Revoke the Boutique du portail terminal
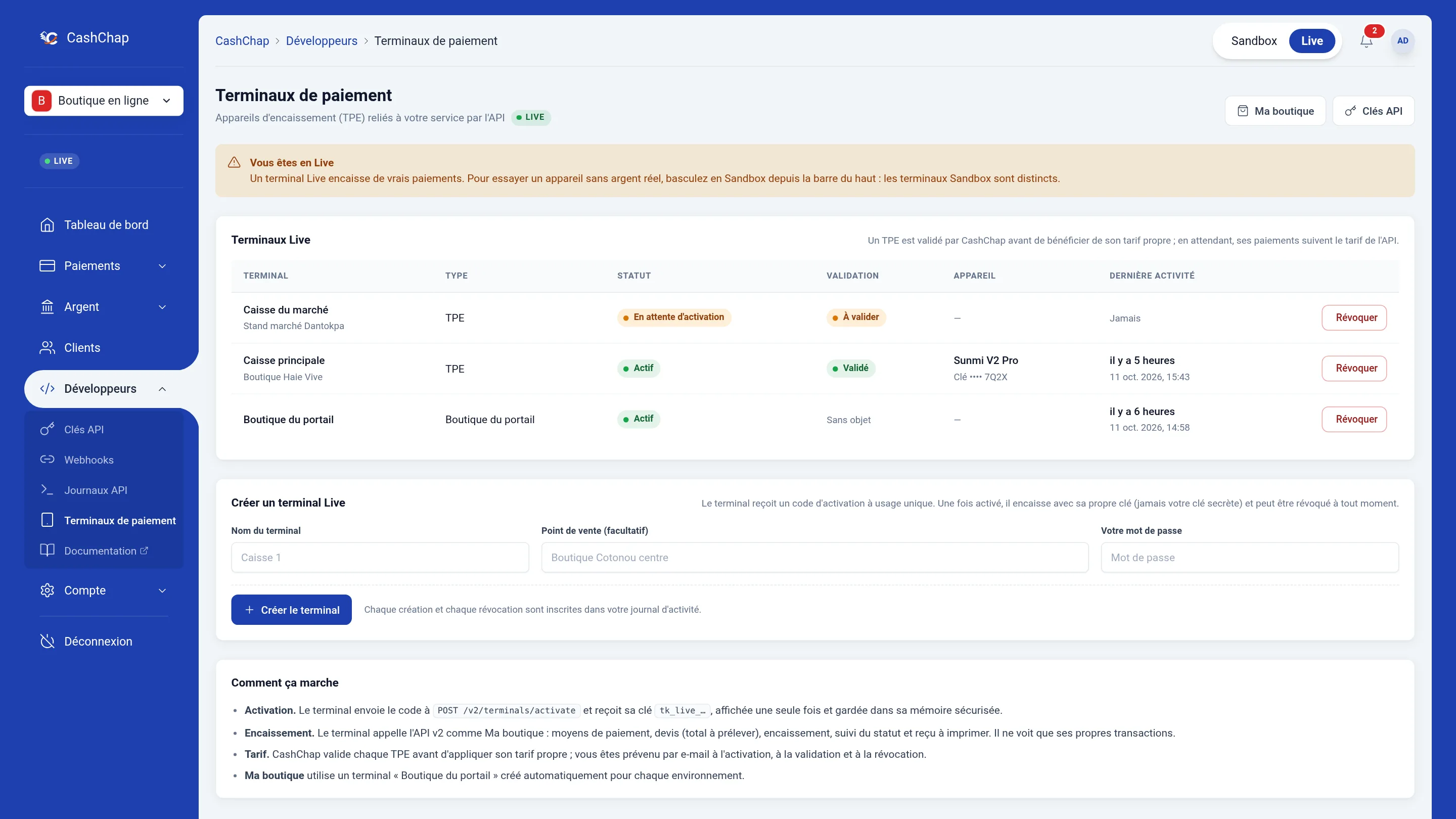Screen dimensions: 1456x819 (x=1354, y=420)
